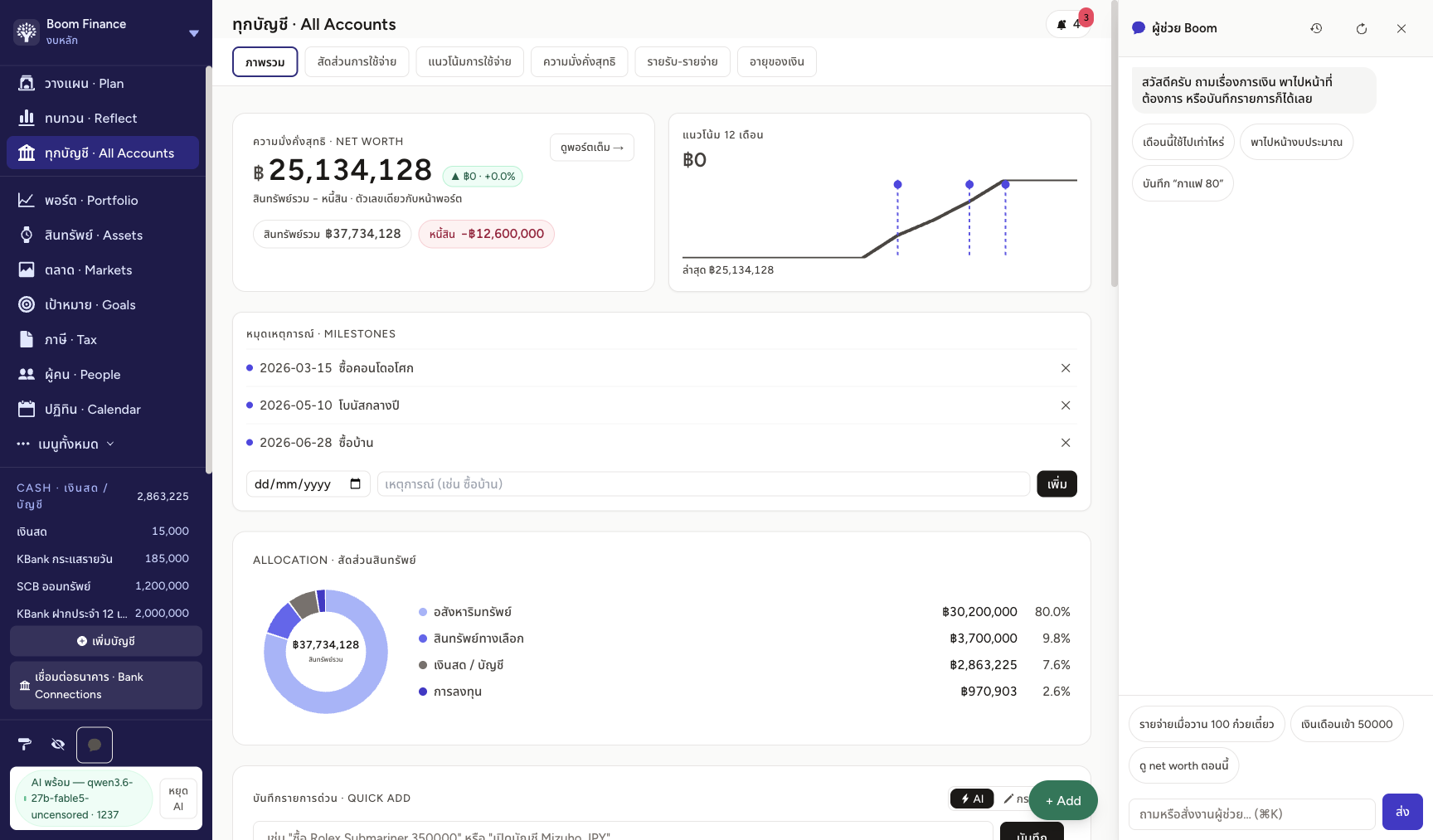Image resolution: width=1433 pixels, height=840 pixels.
Task: Switch quick add to manual pencil mode
Action: (x=1015, y=799)
